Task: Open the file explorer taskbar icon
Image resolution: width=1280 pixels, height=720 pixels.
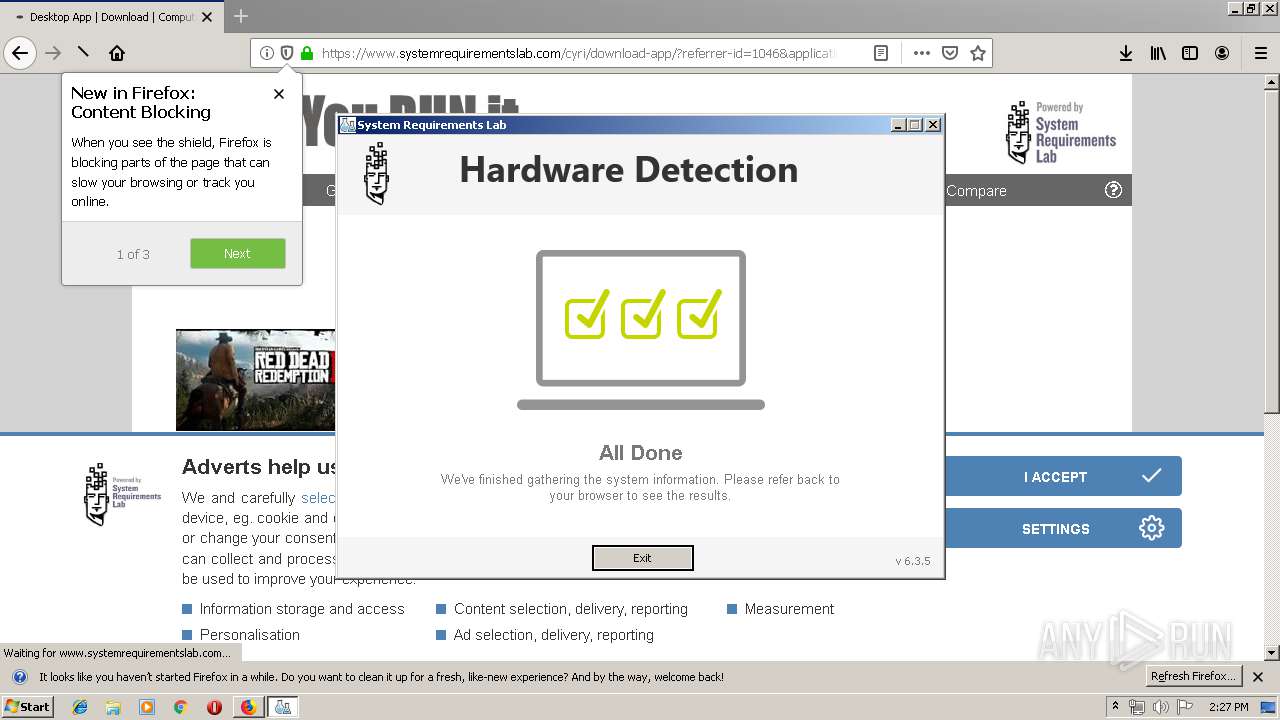Action: (113, 707)
